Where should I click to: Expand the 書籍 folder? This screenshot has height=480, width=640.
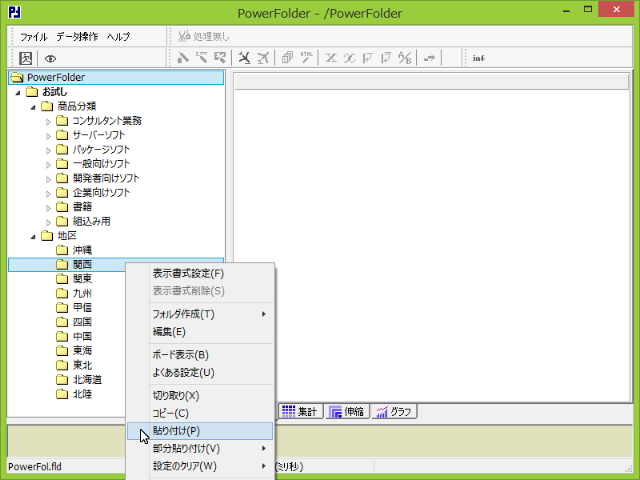(x=48, y=208)
